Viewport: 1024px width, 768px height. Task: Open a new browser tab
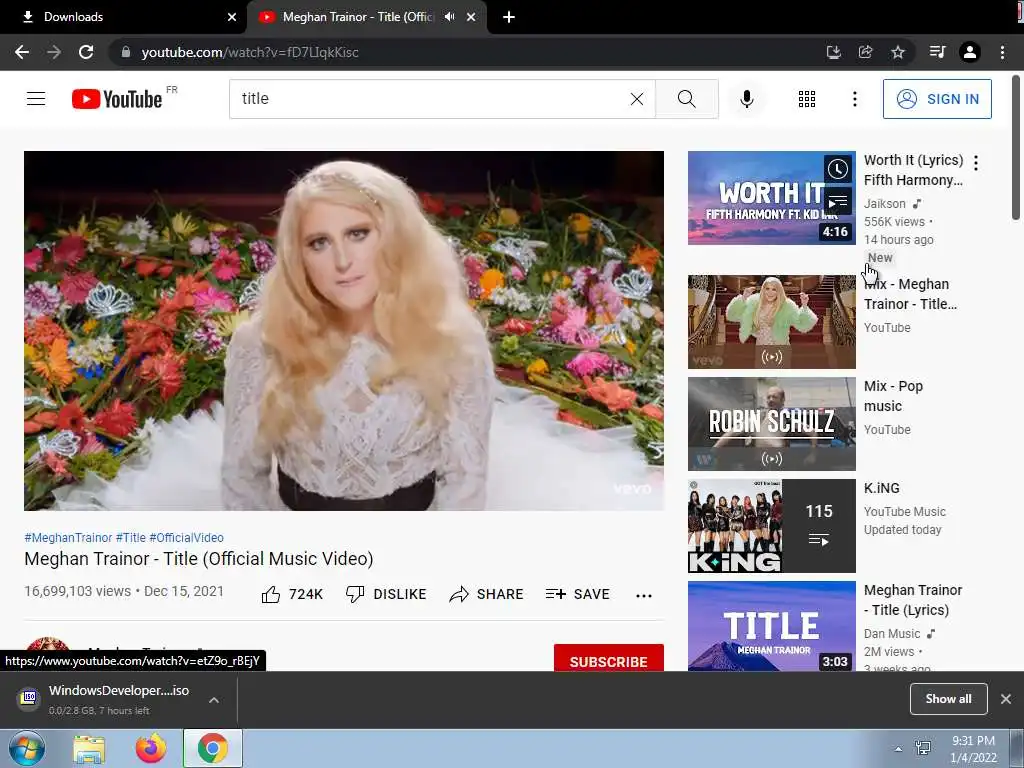pos(509,17)
